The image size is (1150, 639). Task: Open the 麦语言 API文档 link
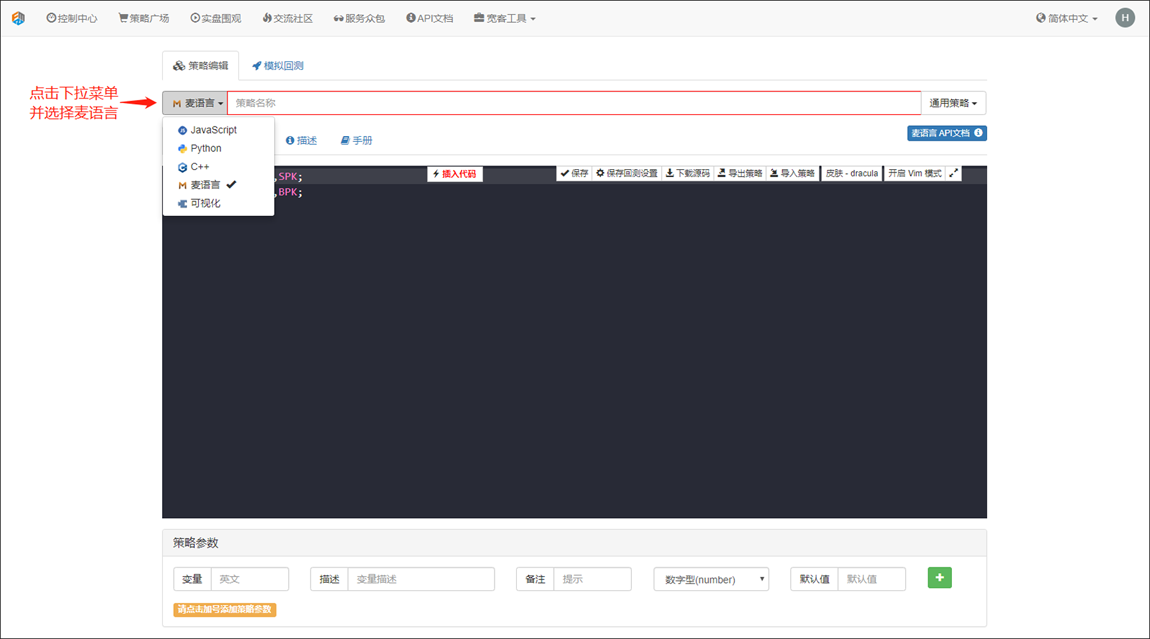946,133
